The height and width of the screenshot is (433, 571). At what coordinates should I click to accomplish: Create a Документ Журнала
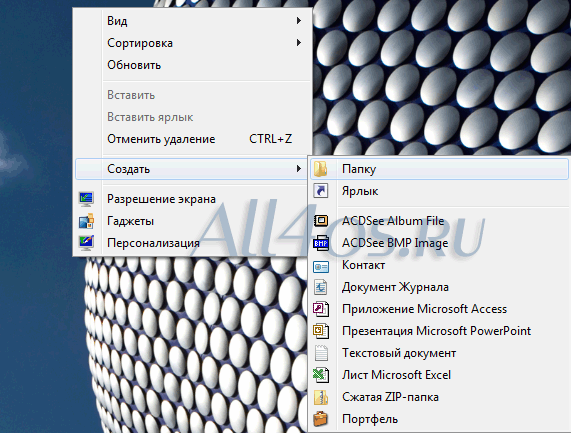[x=439, y=287]
